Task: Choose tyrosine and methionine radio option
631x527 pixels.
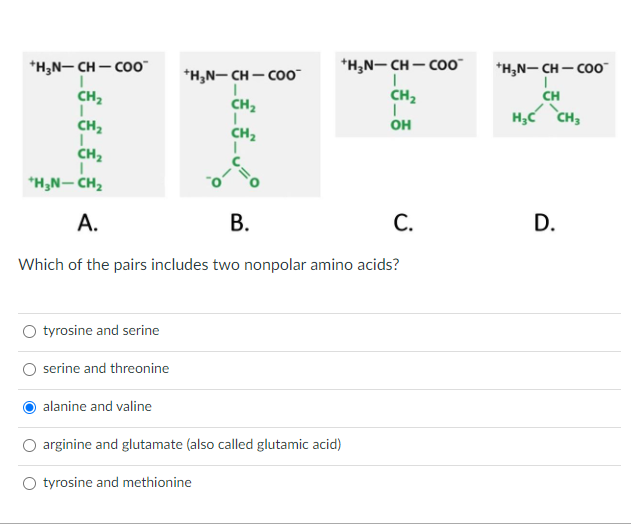Action: (29, 483)
